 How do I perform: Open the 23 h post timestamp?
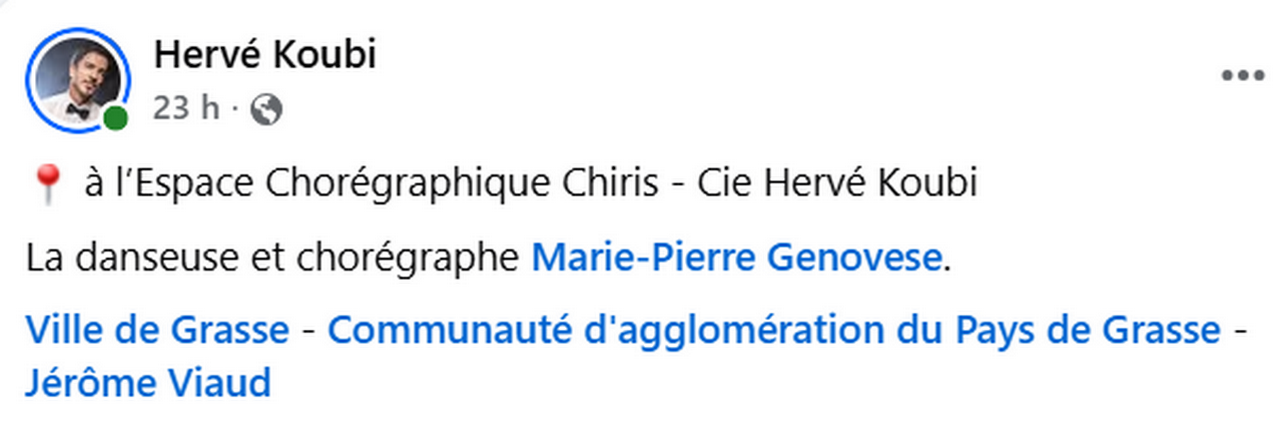187,108
